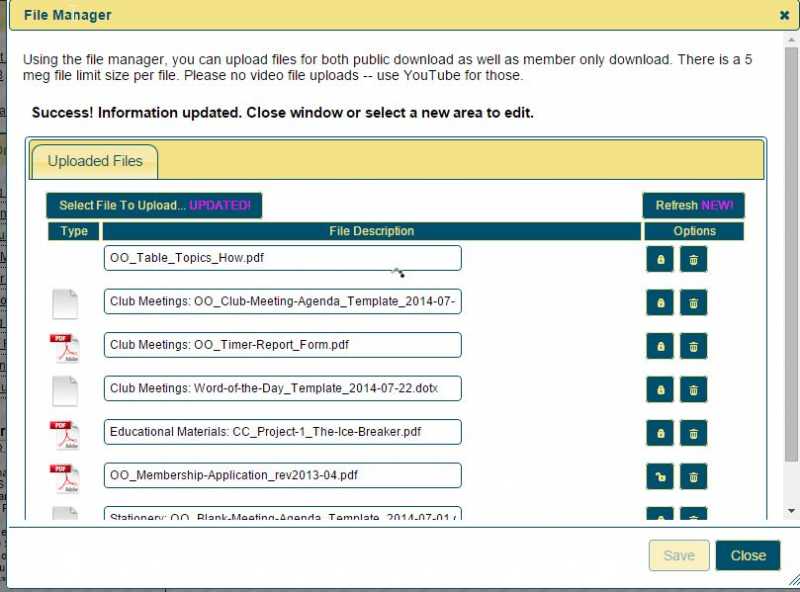Image resolution: width=800 pixels, height=592 pixels.
Task: Toggle lock for OO_Timer-Report_Form.pdf
Action: point(660,346)
